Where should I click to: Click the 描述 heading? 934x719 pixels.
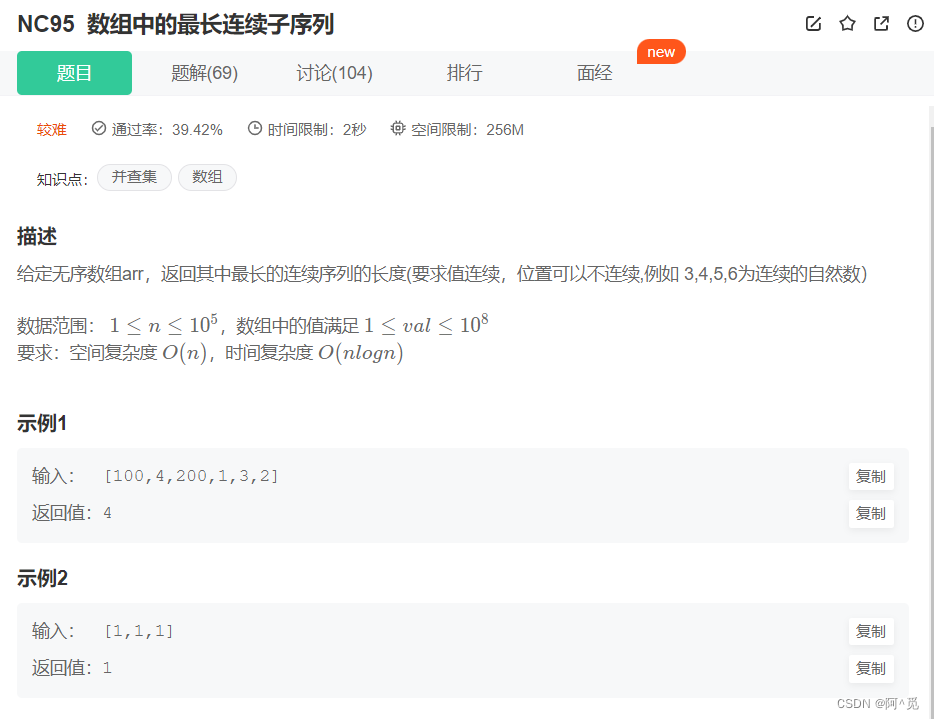click(x=37, y=236)
